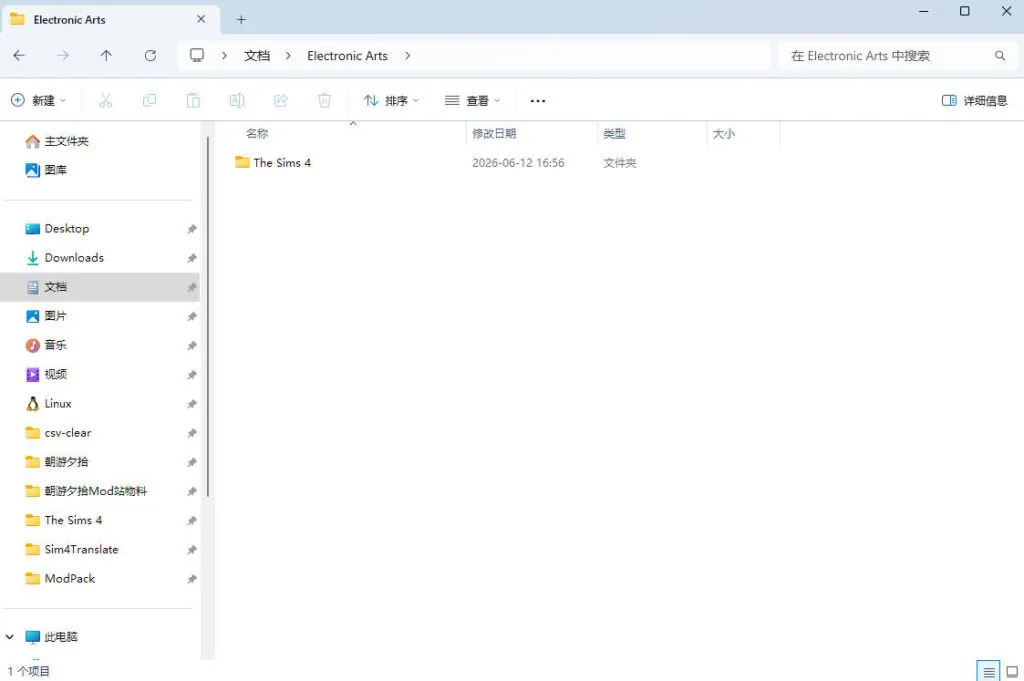The image size is (1024, 681).
Task: Select the Electronic Arts tab
Action: pyautogui.click(x=110, y=20)
